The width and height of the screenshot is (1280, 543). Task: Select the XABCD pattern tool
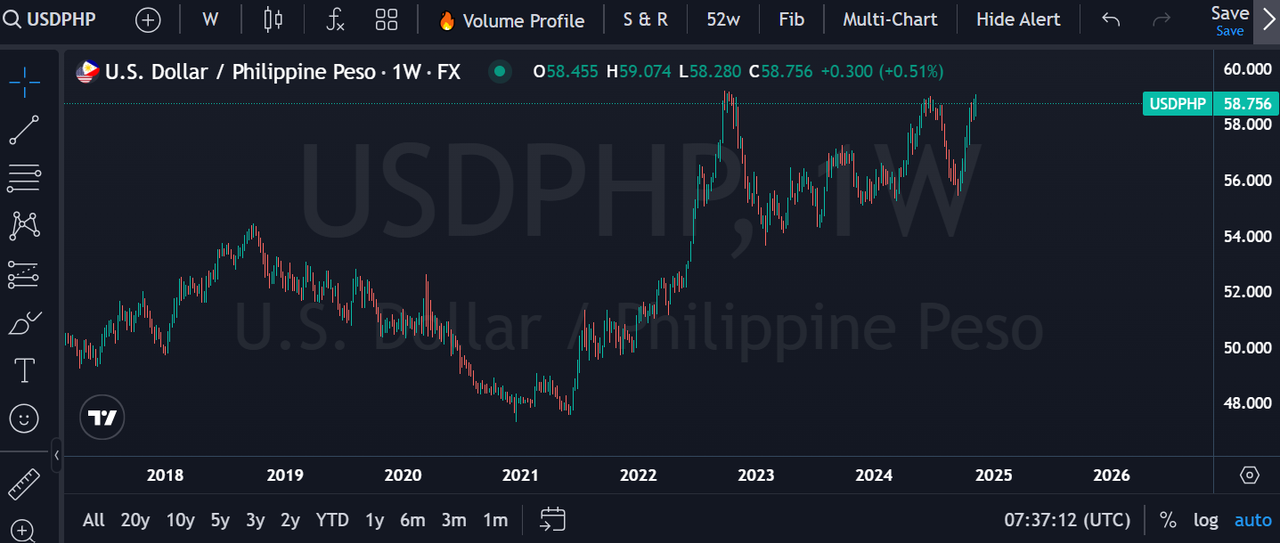click(x=24, y=226)
